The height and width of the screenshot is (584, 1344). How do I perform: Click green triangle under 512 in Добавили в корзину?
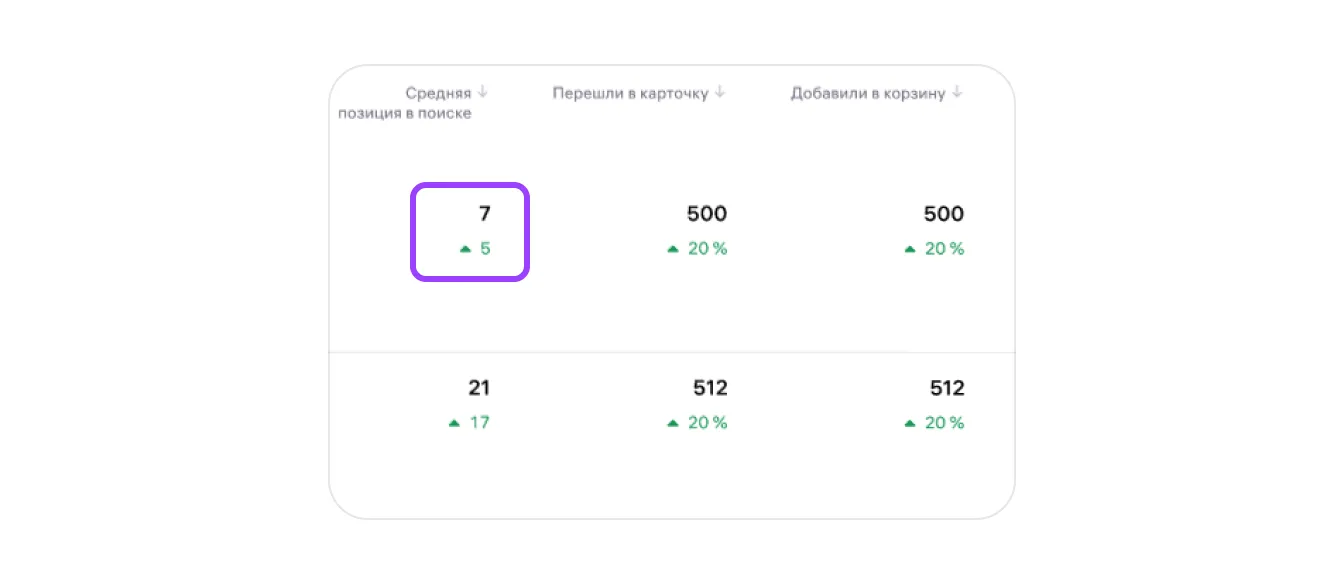pos(910,423)
